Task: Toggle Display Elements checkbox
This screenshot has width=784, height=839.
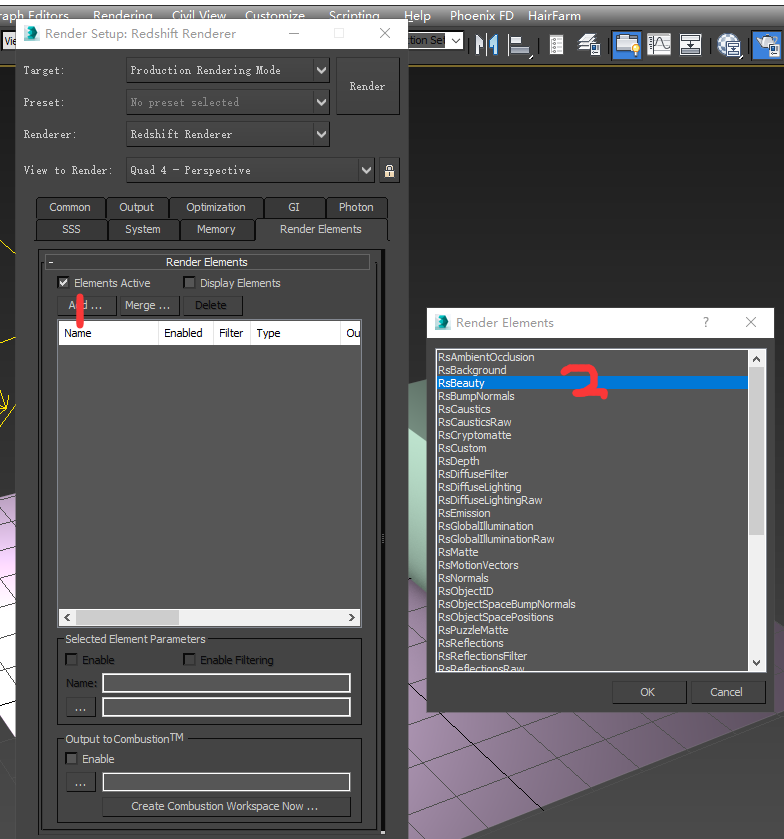Action: click(x=189, y=283)
